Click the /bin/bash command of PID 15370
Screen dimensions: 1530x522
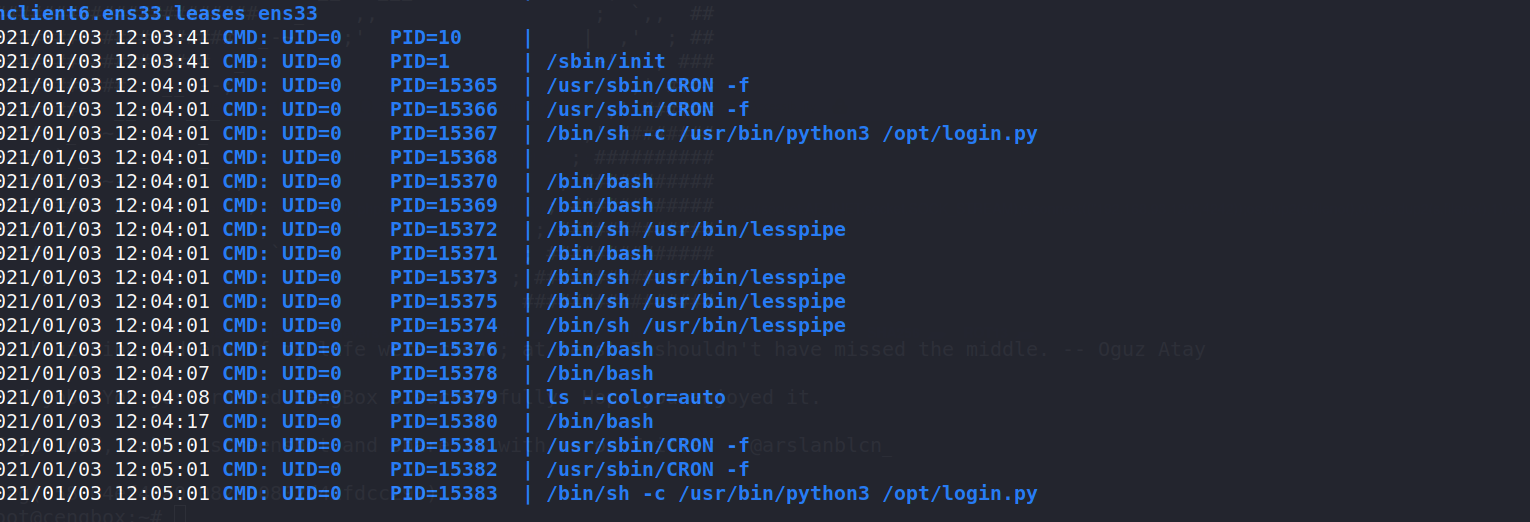coord(600,181)
